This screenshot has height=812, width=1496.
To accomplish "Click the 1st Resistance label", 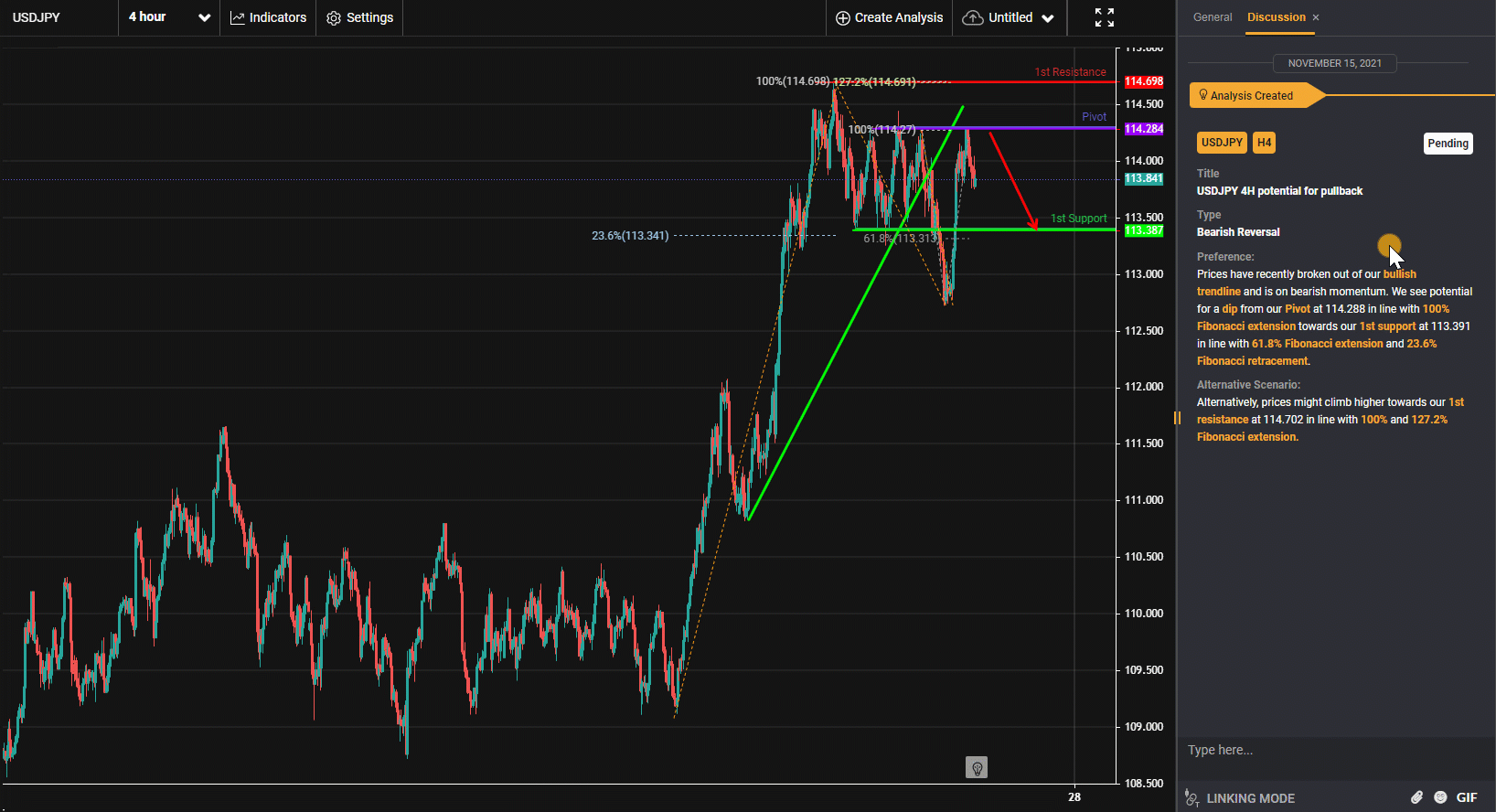I will (x=1070, y=72).
